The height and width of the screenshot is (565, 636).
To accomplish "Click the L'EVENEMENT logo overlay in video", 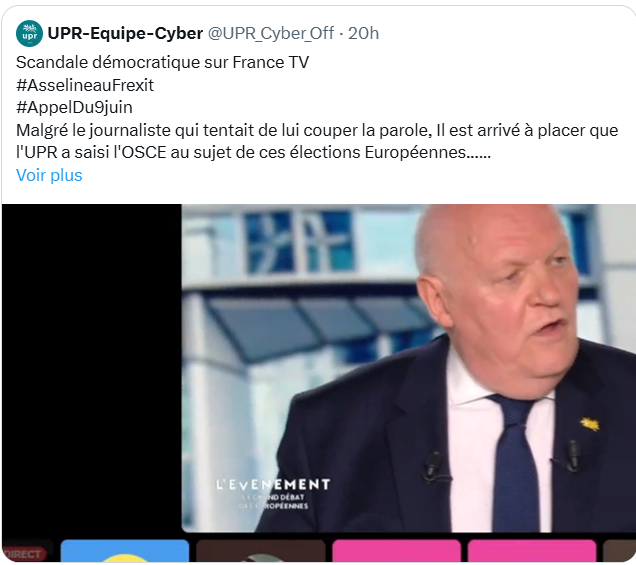I will [273, 493].
